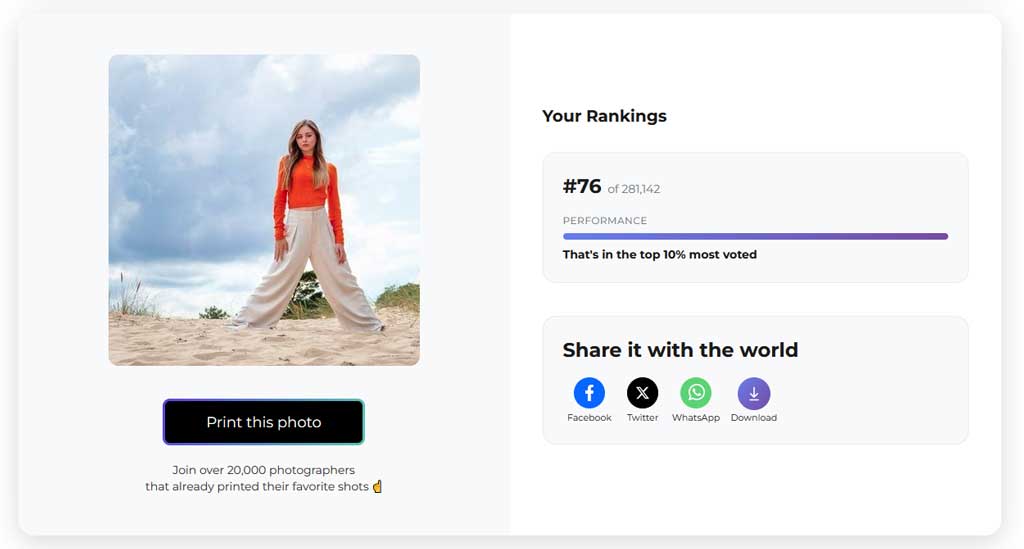Open the woman on beach photo
Screen dimensions: 1024x549
264,210
